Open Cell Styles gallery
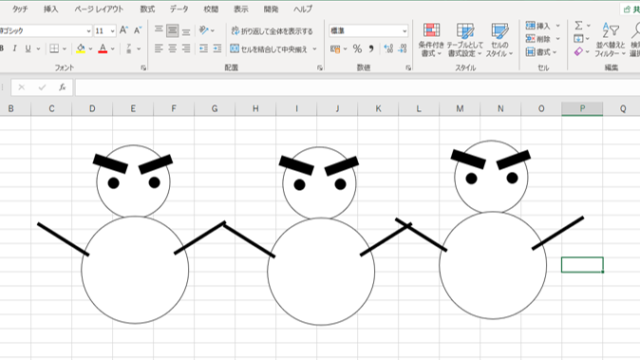This screenshot has width=640, height=360. (x=499, y=40)
